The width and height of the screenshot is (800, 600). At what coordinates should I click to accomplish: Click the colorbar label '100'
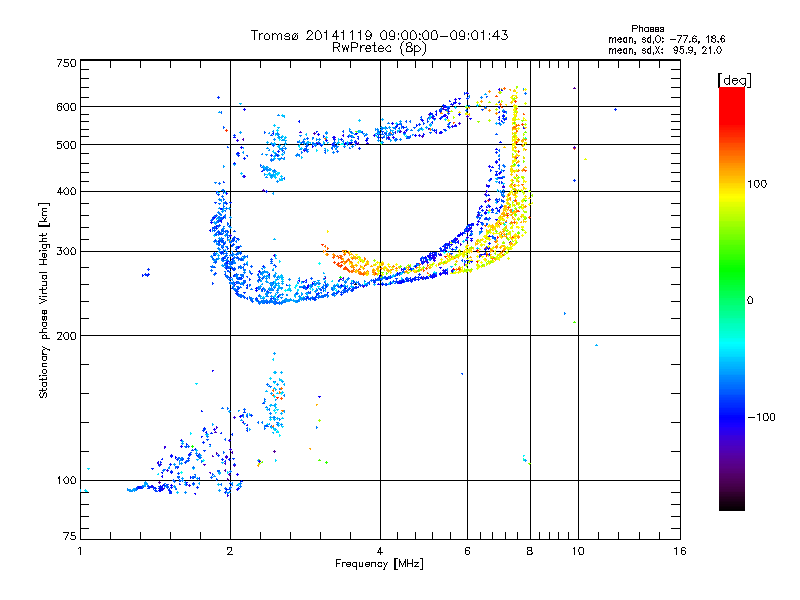coord(757,184)
